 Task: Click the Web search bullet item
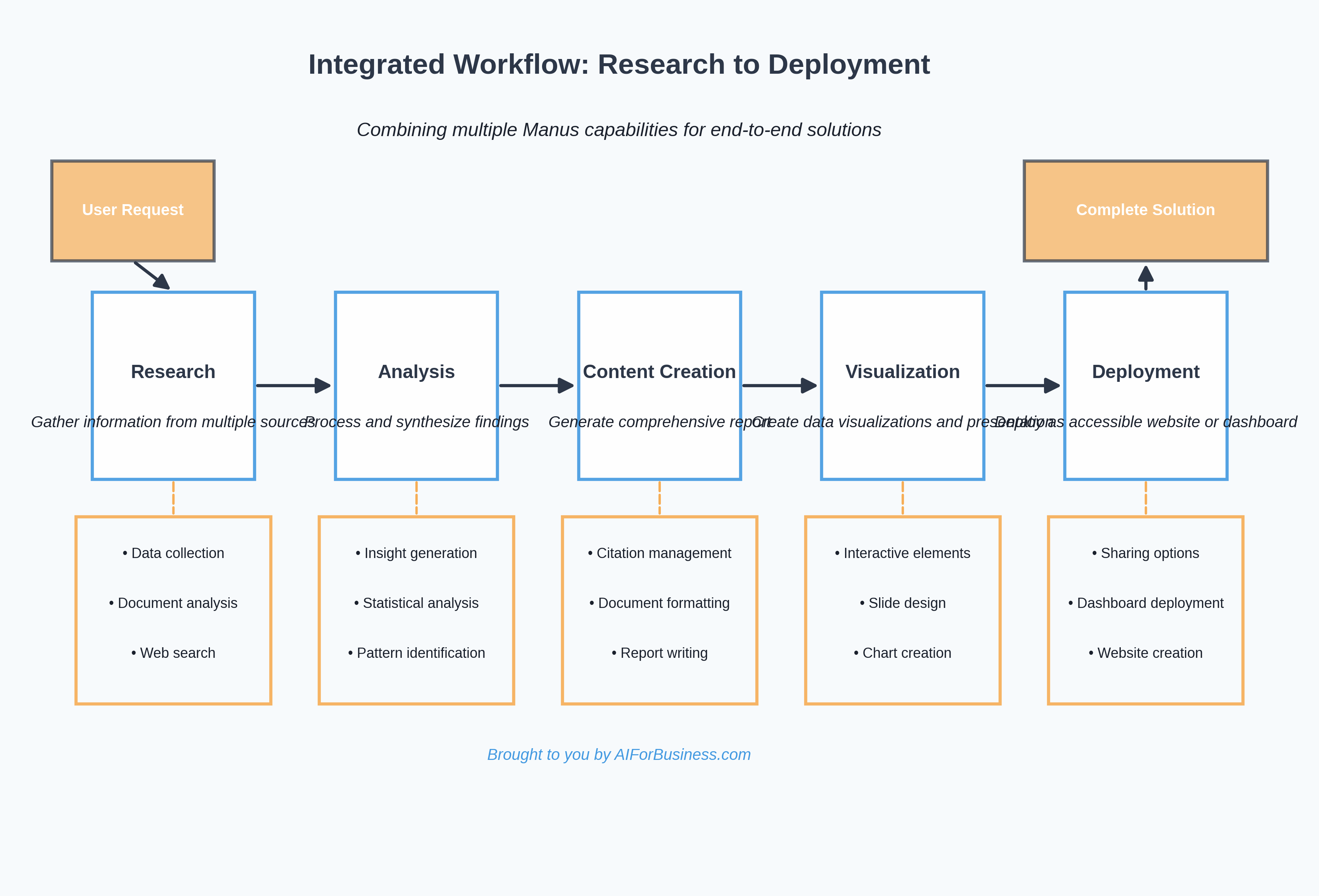click(x=173, y=653)
